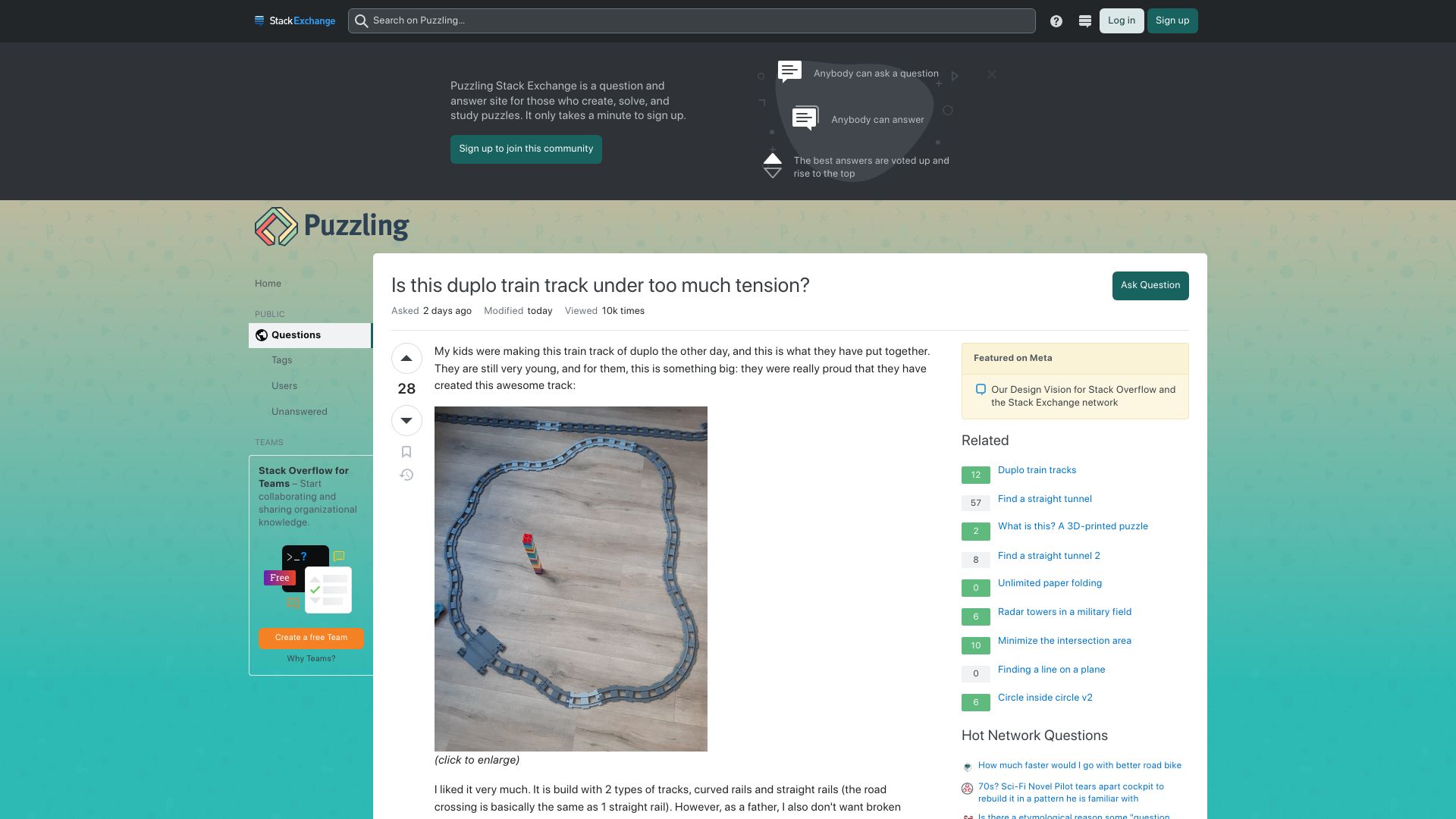Open related question Duplo train tracks
The height and width of the screenshot is (819, 1456).
point(1037,470)
